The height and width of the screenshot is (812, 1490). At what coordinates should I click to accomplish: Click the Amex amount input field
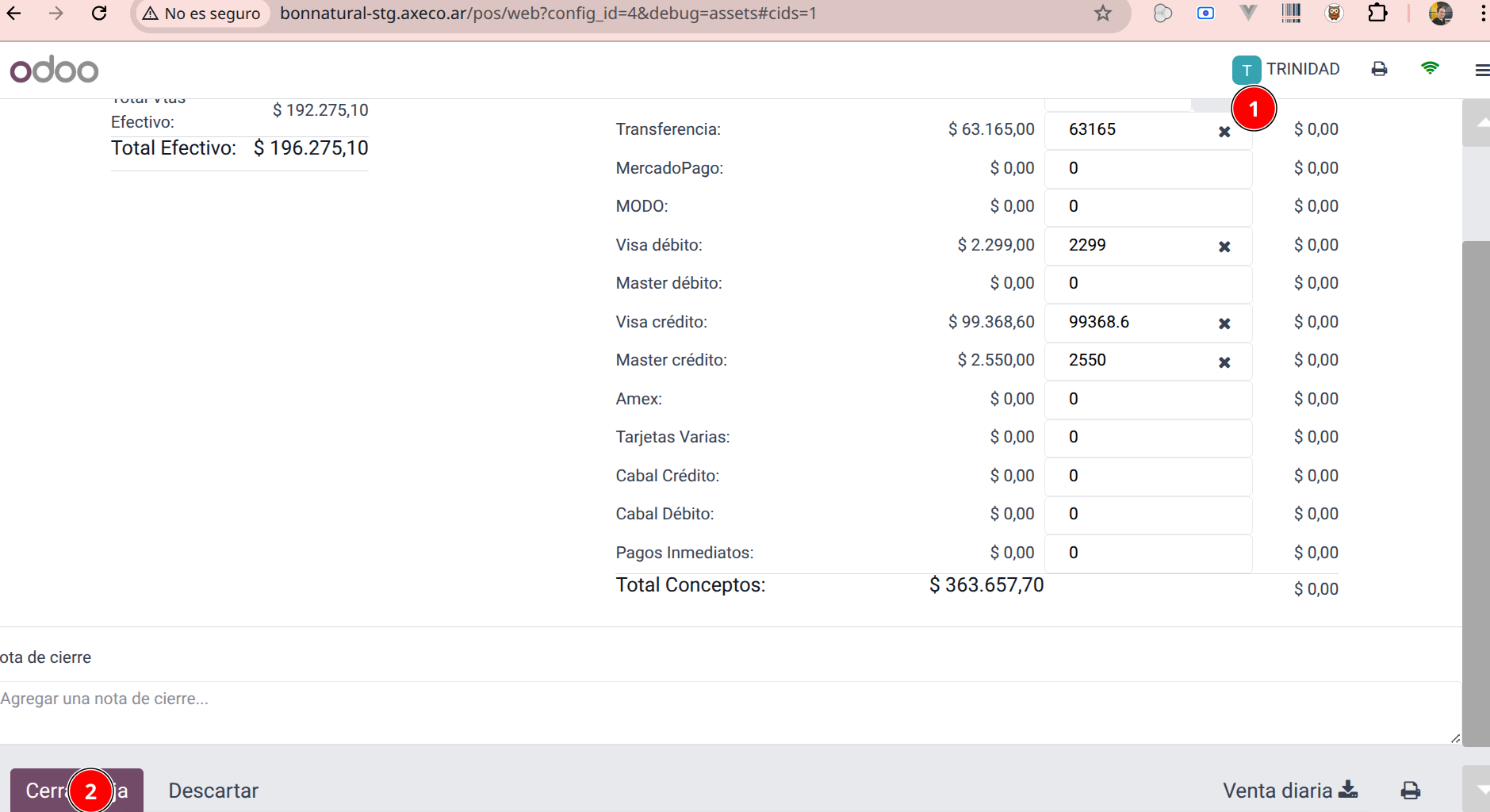[x=1147, y=399]
